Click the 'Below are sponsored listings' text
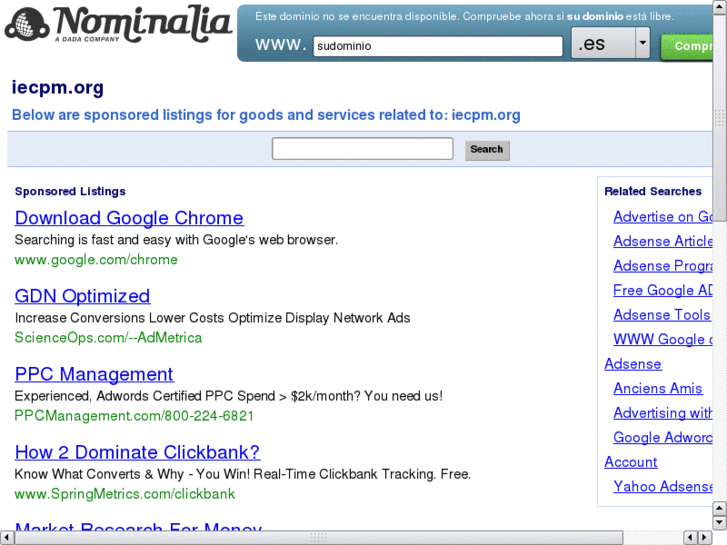The width and height of the screenshot is (727, 545). 266,115
